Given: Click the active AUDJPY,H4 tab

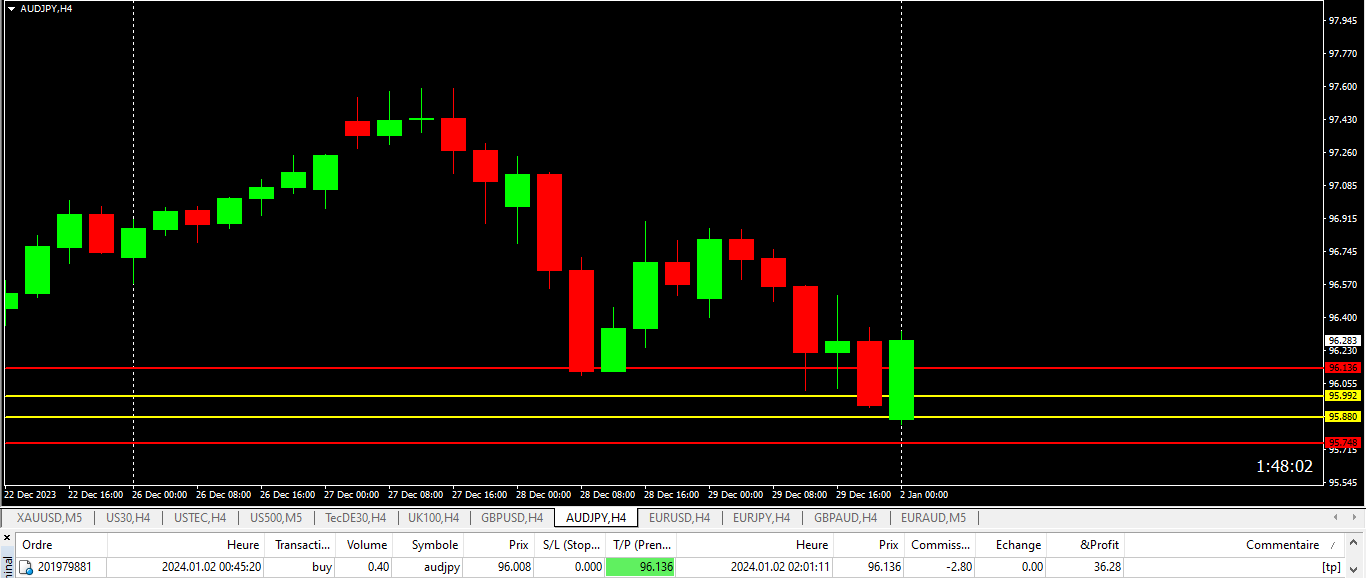Looking at the screenshot, I should [596, 517].
